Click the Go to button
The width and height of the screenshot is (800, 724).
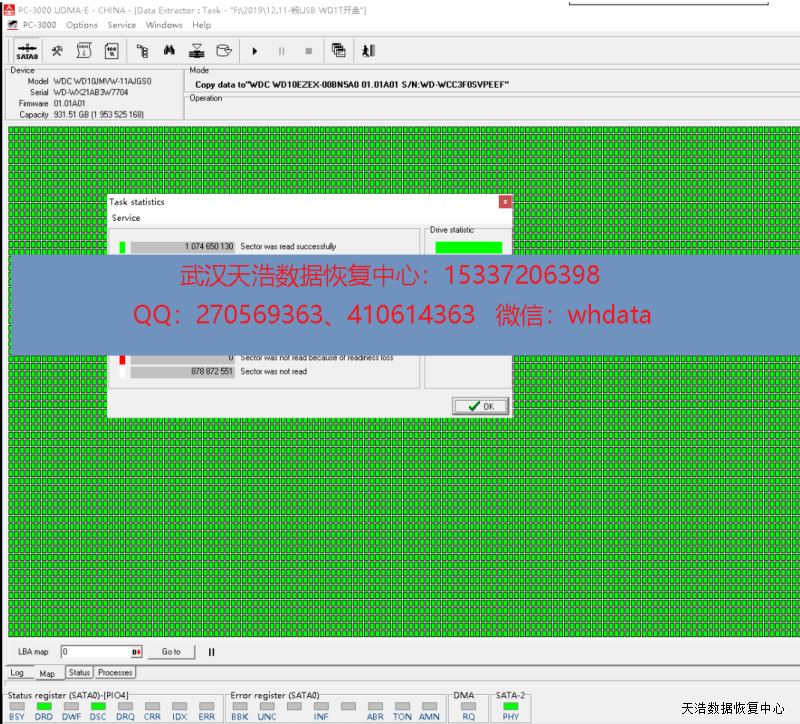point(171,652)
